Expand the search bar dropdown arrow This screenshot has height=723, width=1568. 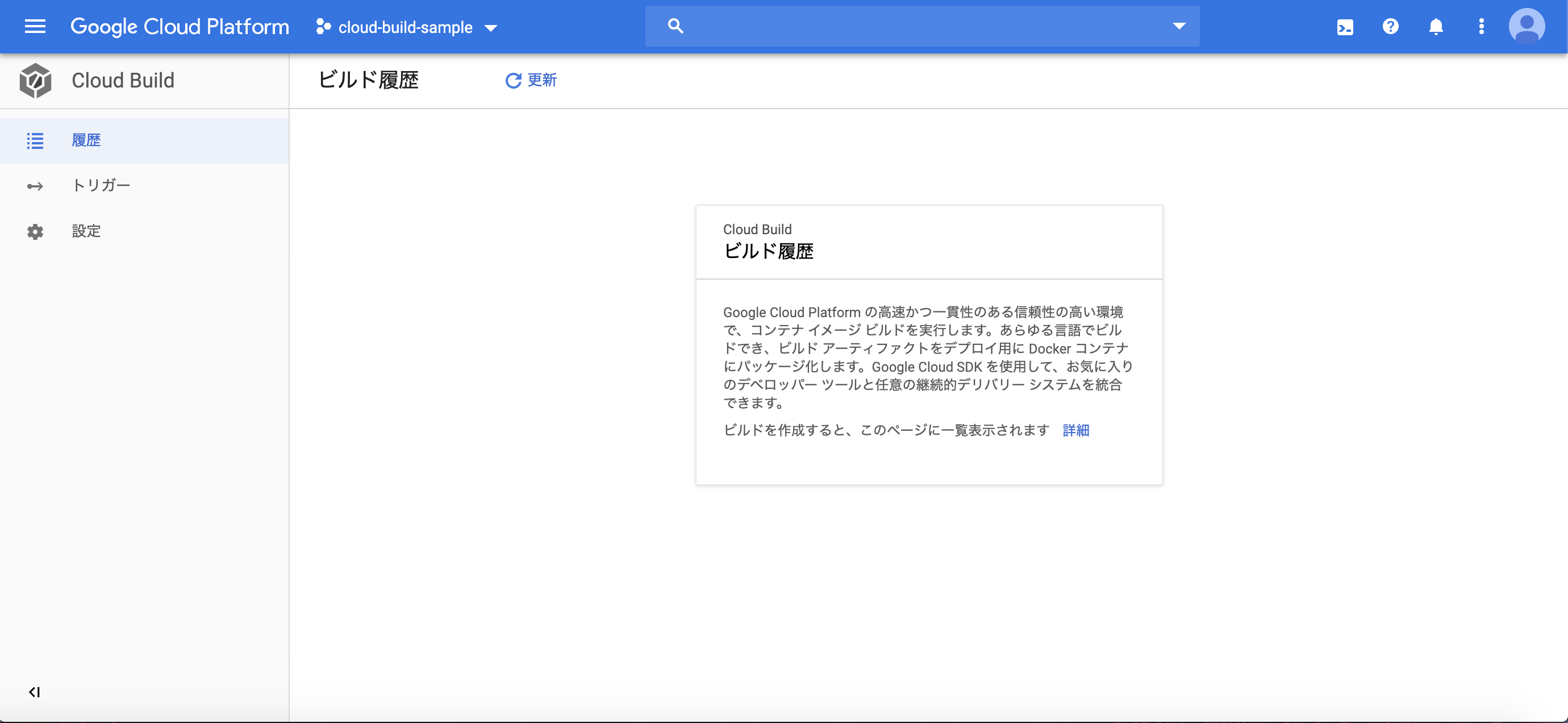[1179, 26]
